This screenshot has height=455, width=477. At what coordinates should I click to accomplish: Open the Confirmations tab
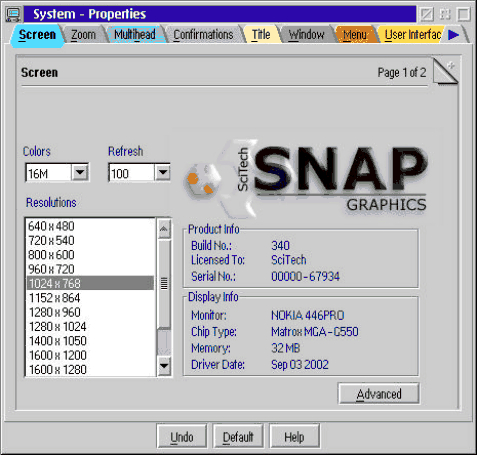coord(203,35)
